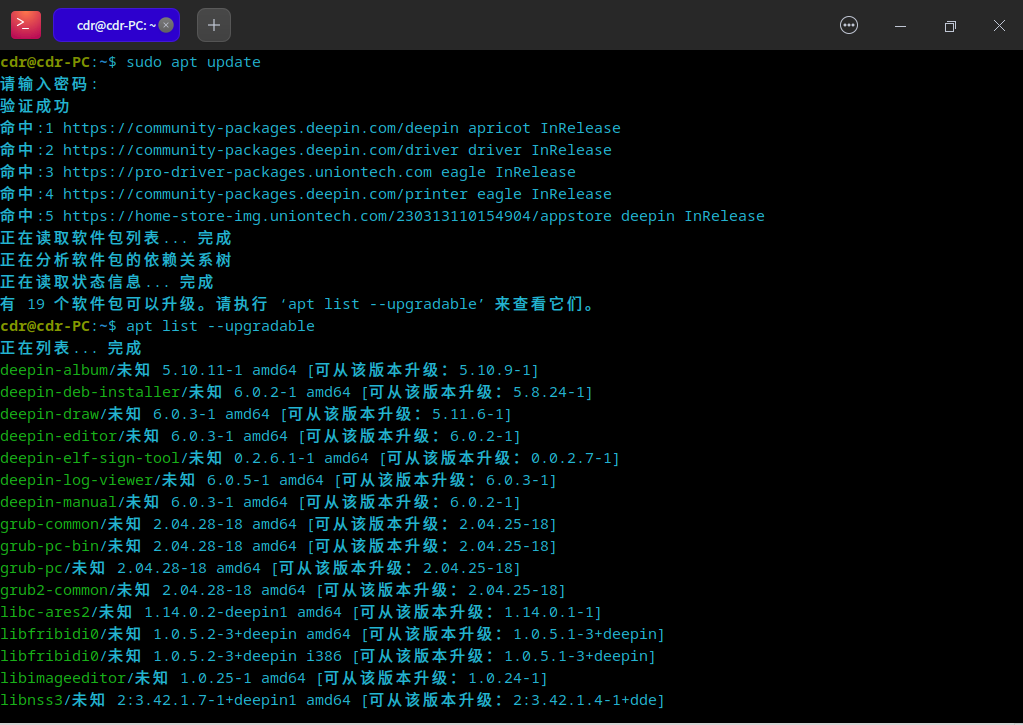Screen dimensions: 1023x725
Task: Click the deepin-draw package row
Action: pos(256,414)
